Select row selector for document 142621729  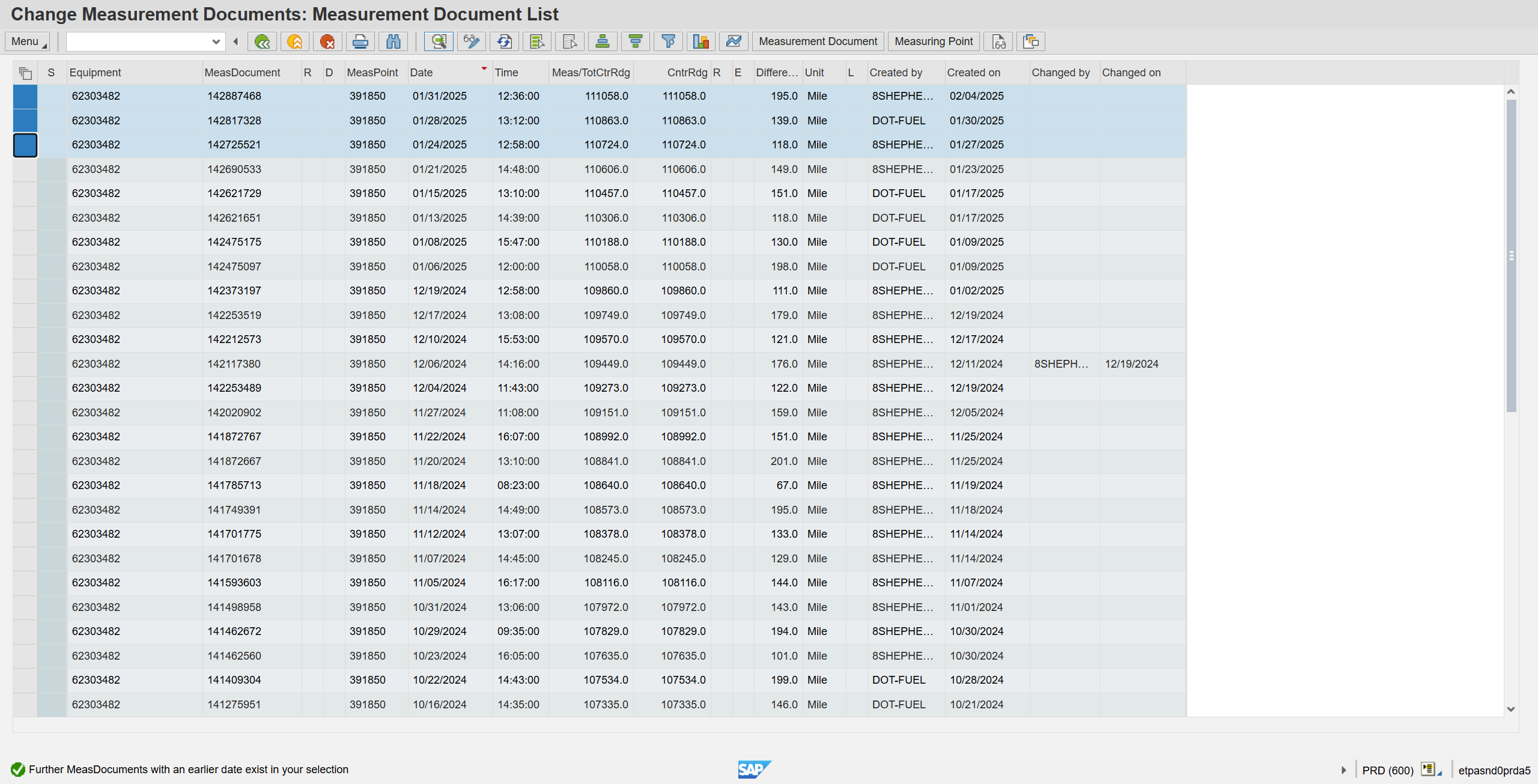pyautogui.click(x=25, y=194)
